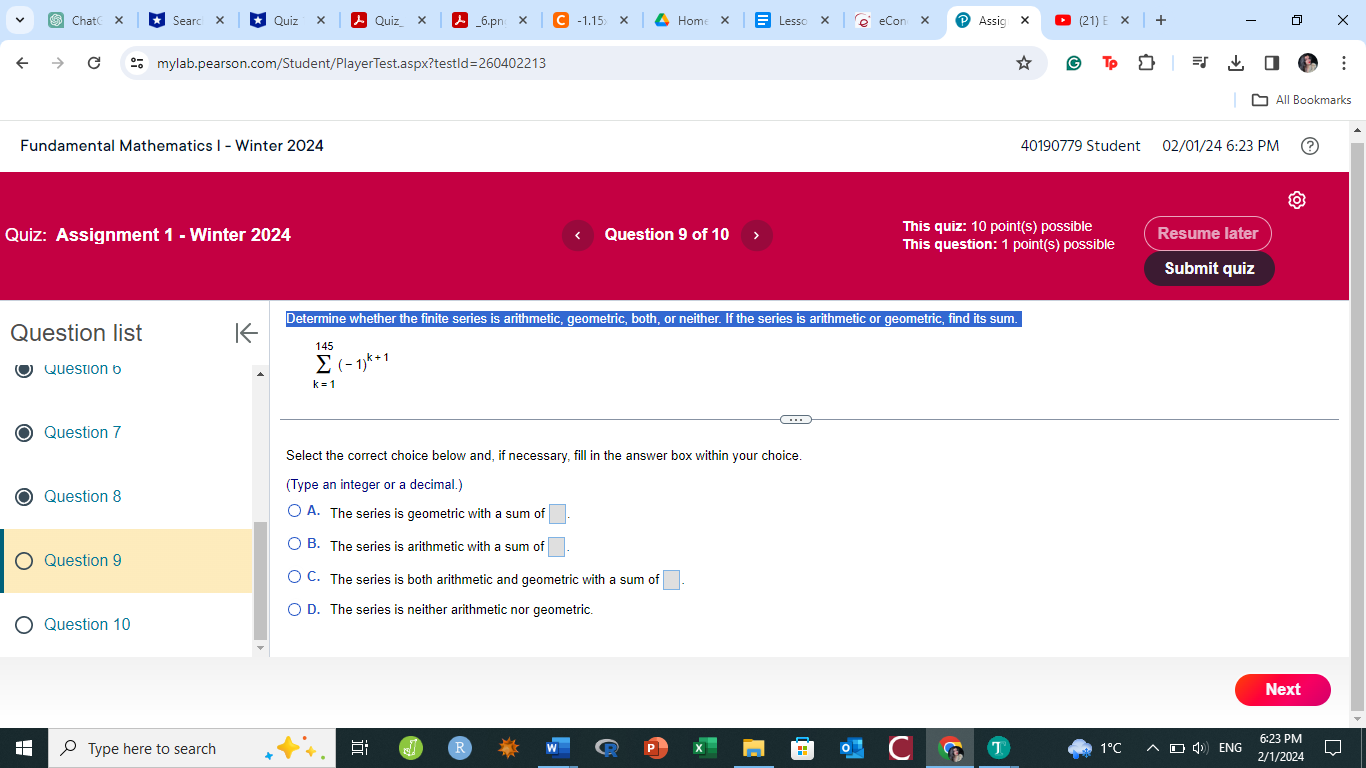The image size is (1366, 768).
Task: Open PowerPoint from the taskbar
Action: (655, 748)
